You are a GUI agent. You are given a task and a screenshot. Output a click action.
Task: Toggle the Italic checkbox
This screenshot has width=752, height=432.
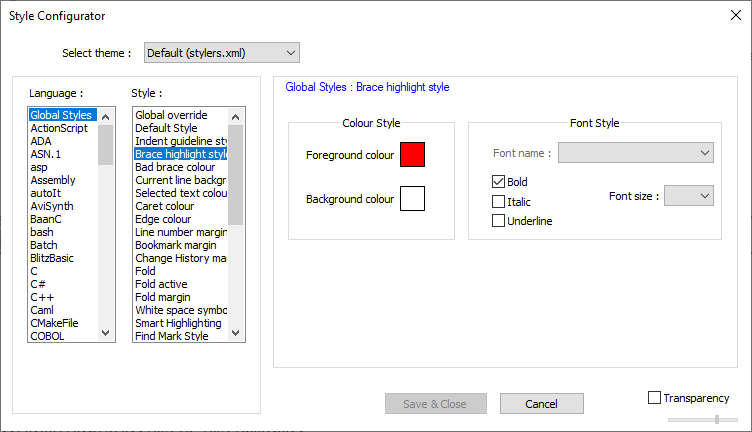tap(499, 202)
